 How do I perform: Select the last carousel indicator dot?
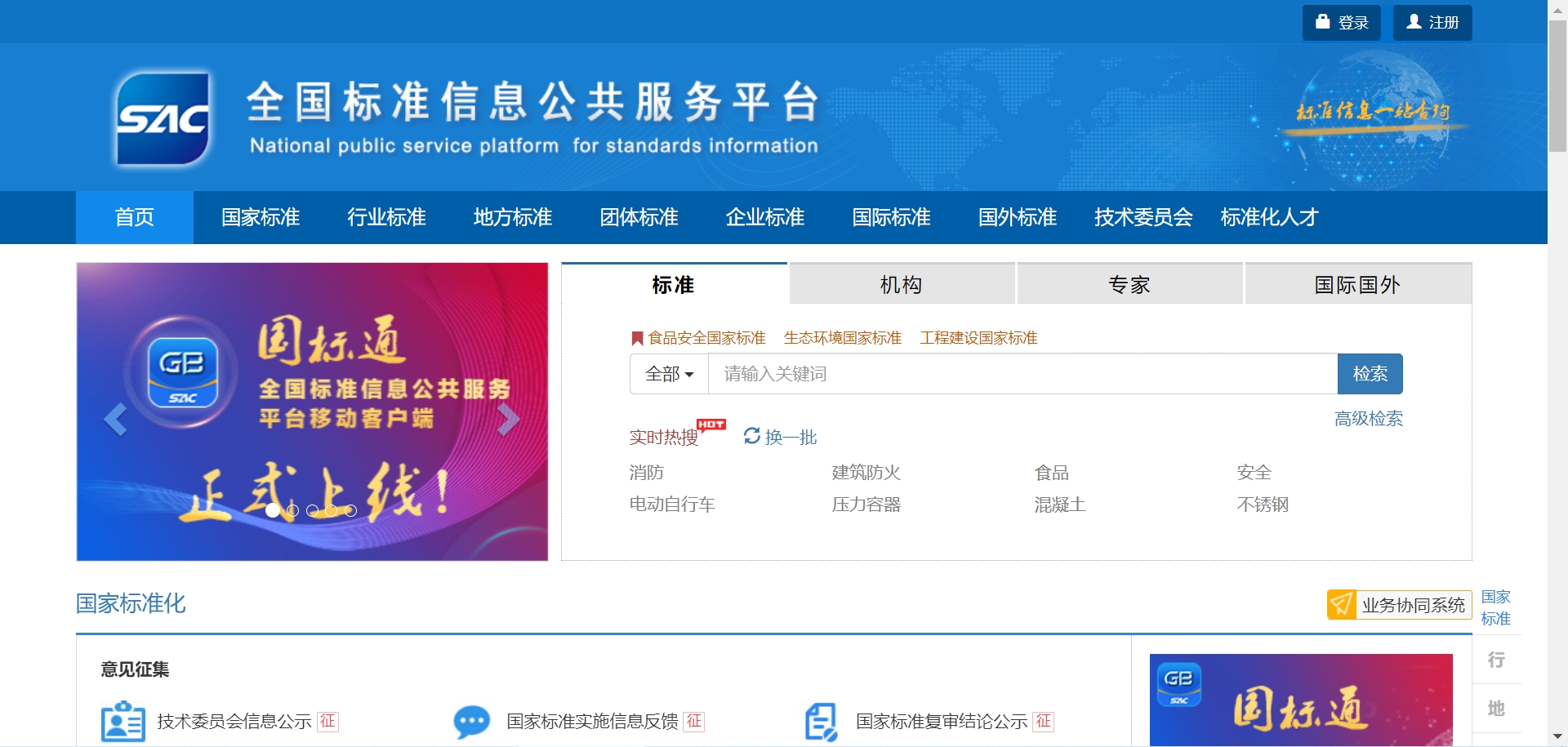[x=350, y=510]
